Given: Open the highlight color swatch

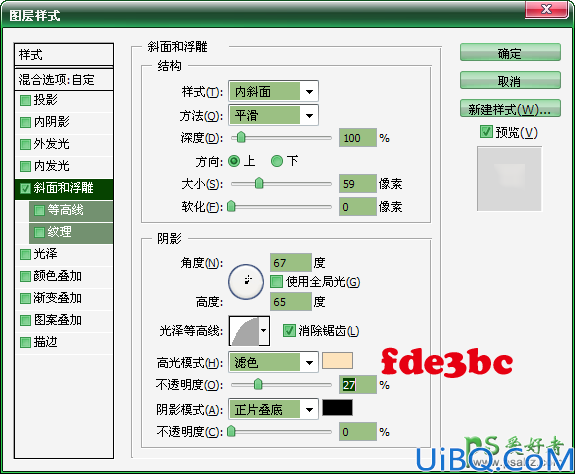Looking at the screenshot, I should (x=337, y=361).
